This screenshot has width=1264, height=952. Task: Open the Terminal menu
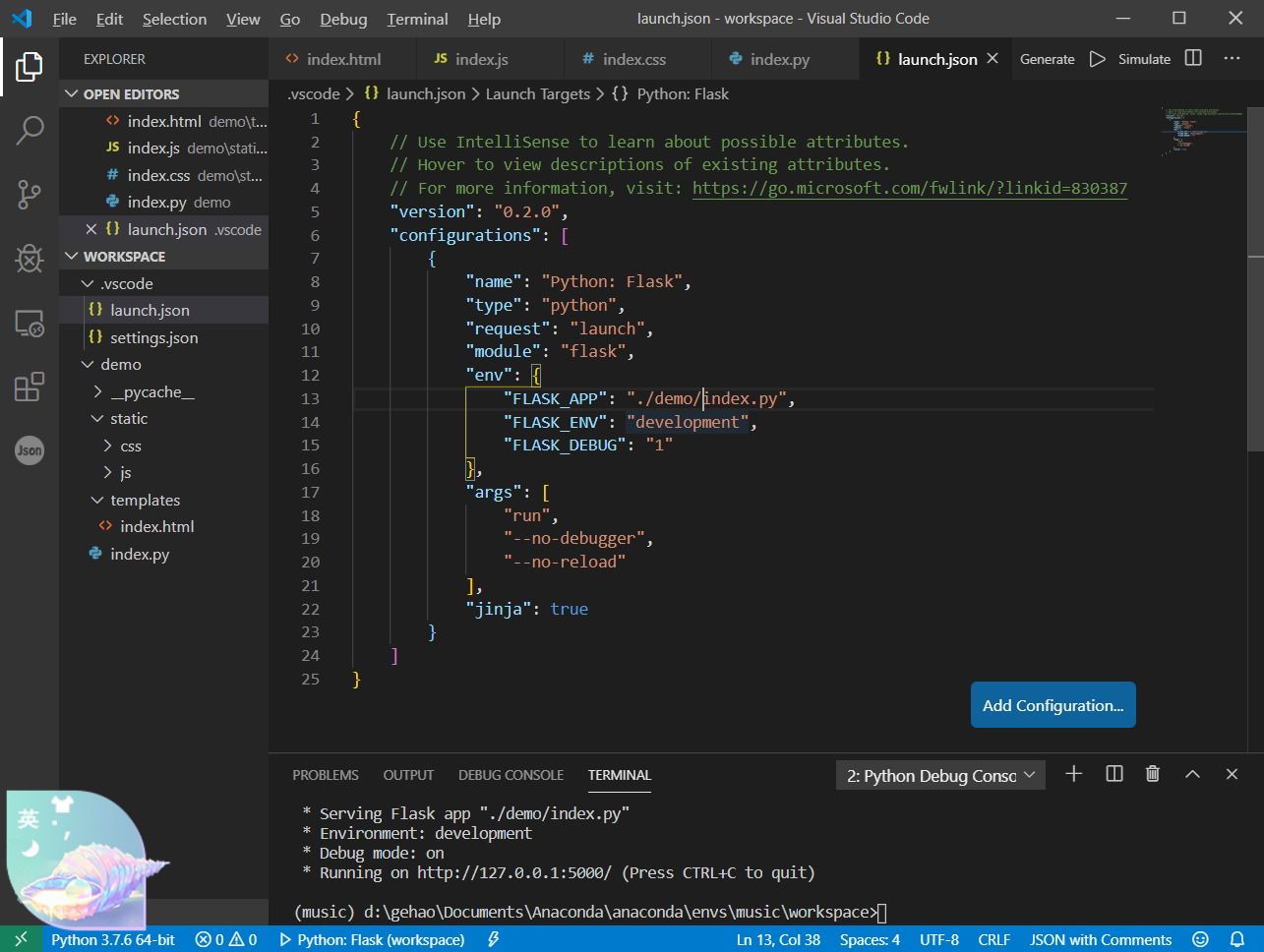pyautogui.click(x=417, y=19)
